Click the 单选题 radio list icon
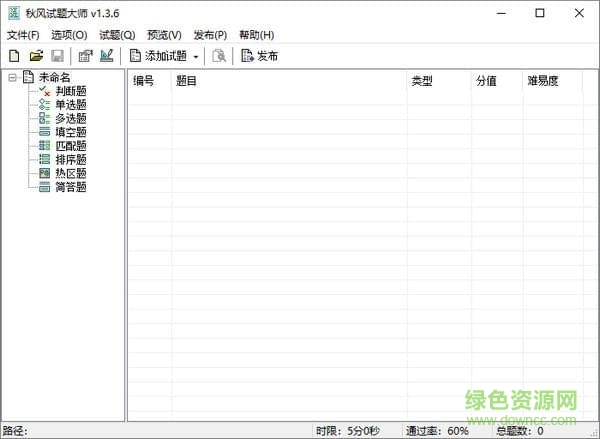This screenshot has height=439, width=600. point(45,105)
